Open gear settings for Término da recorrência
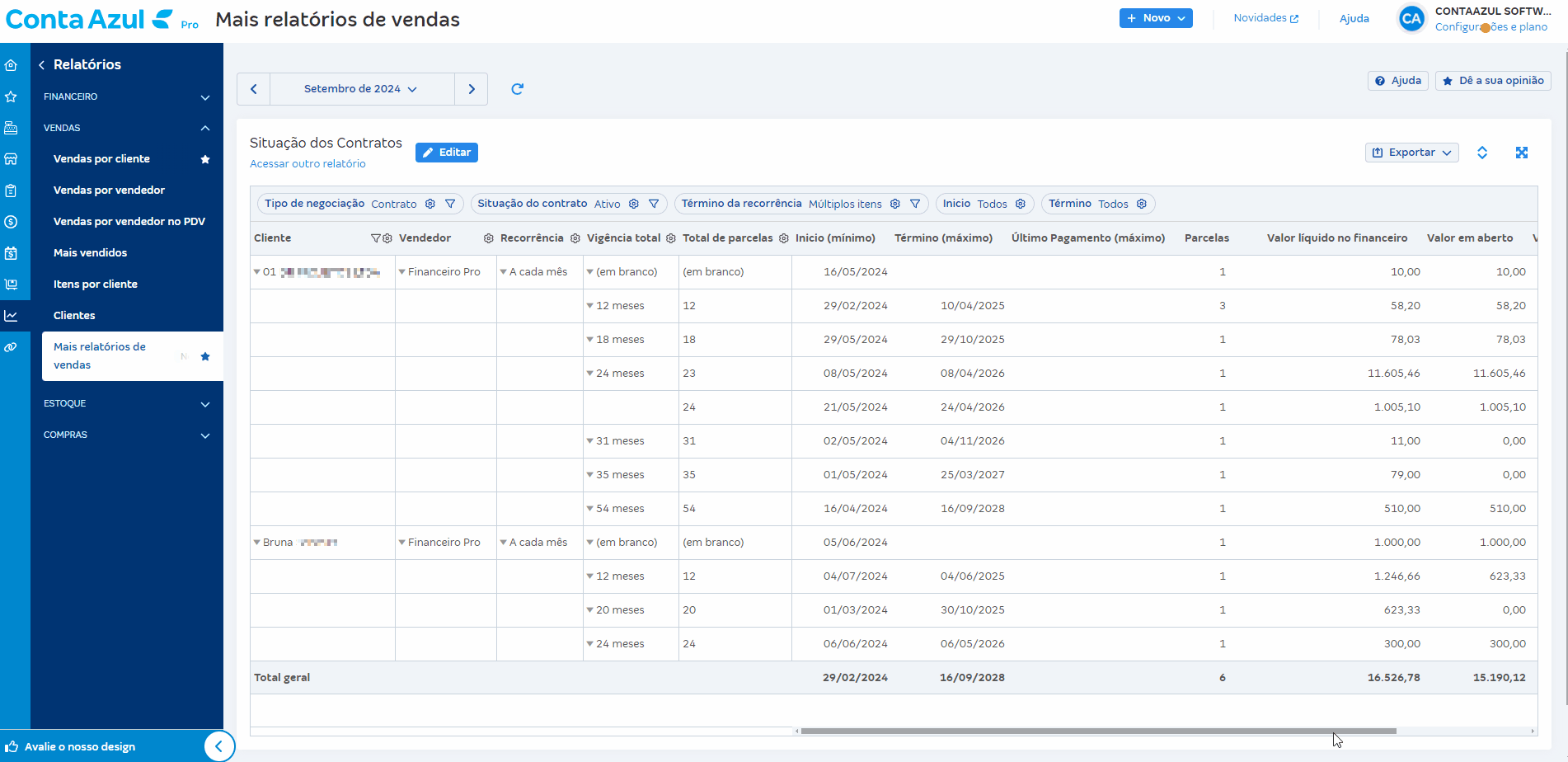Screen dimensions: 1568x762 (x=895, y=204)
